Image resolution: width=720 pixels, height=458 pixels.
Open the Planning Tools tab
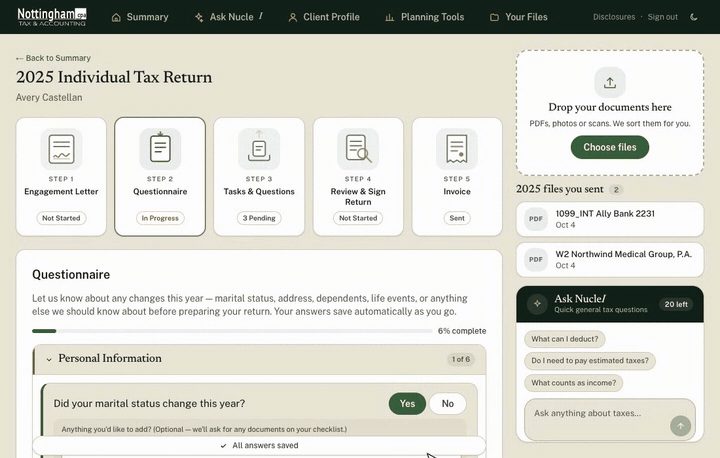pos(425,17)
